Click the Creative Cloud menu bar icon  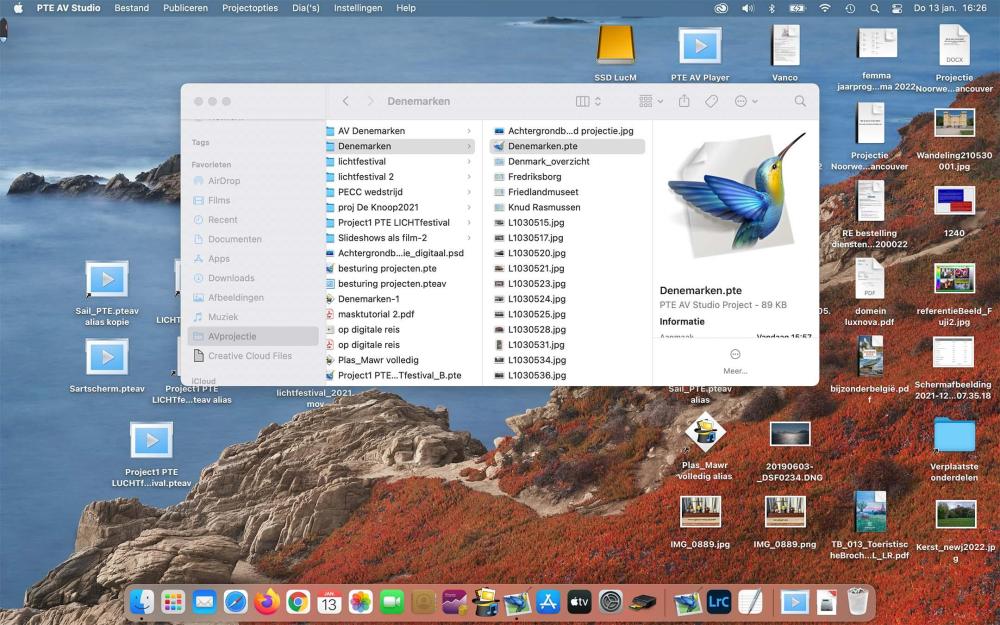[x=721, y=8]
